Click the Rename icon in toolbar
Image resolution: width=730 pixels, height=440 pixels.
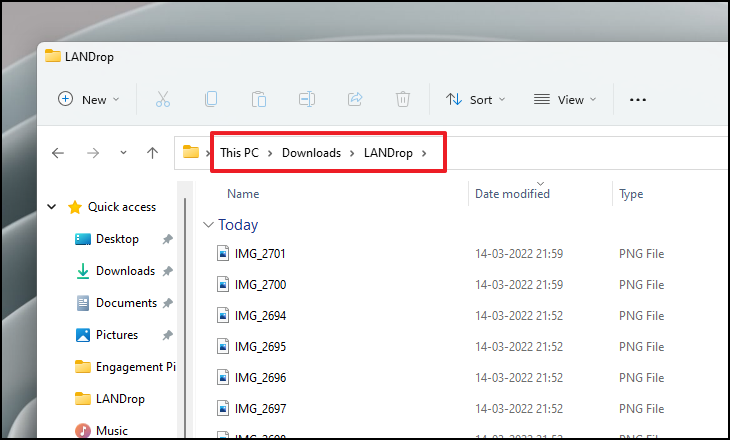pyautogui.click(x=307, y=99)
